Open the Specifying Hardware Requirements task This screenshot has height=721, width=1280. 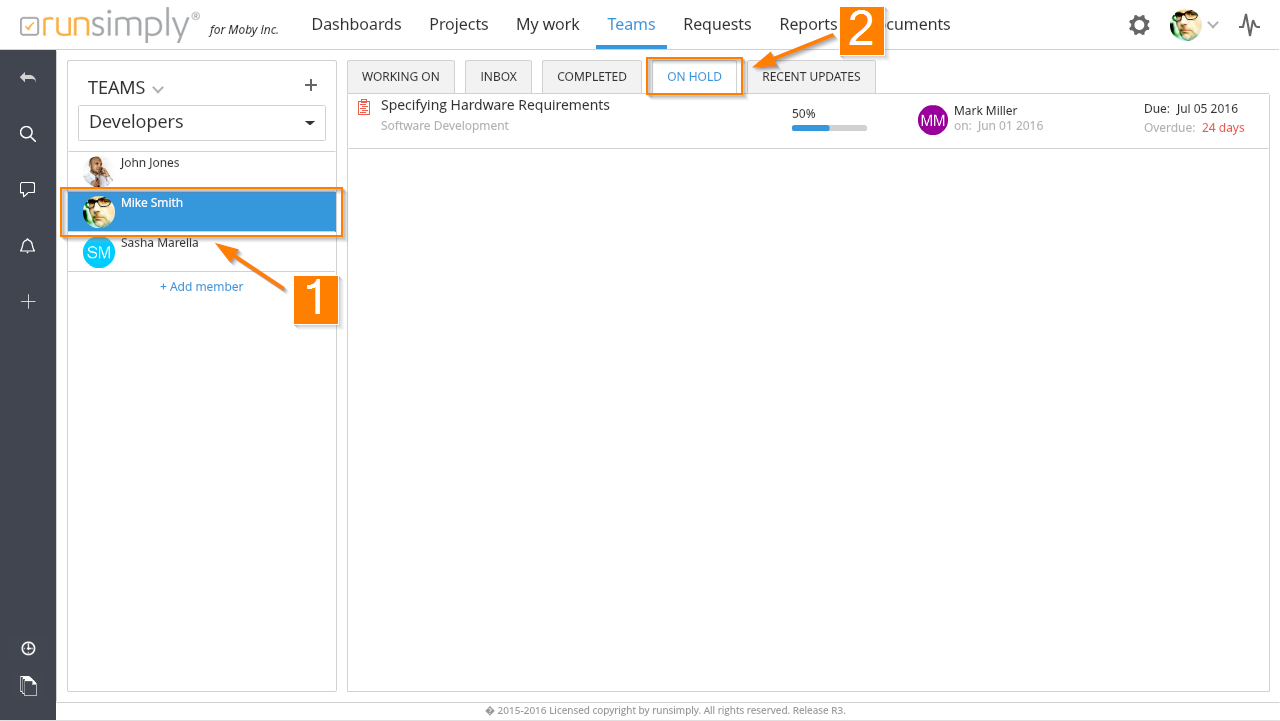tap(495, 105)
